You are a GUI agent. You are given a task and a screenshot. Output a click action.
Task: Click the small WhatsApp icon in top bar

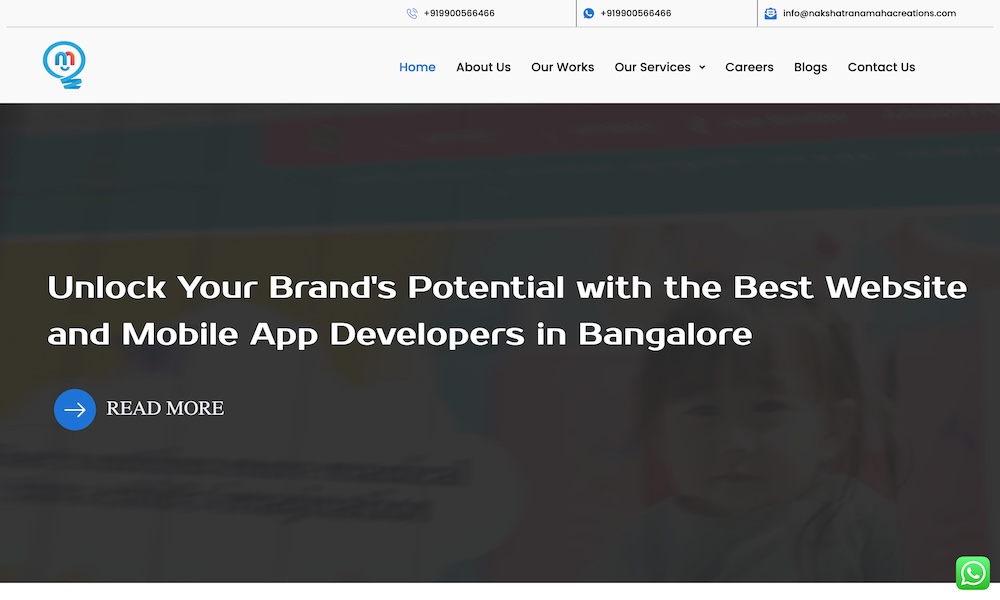pos(589,14)
